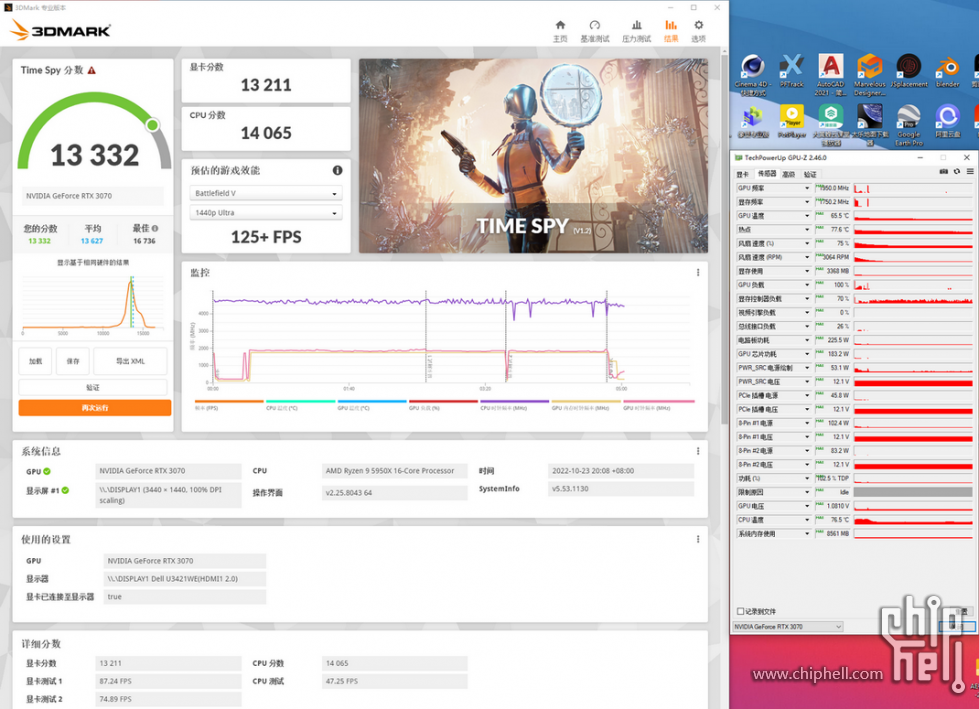Expand the CPU 温度 sensor dropdown

(807, 520)
